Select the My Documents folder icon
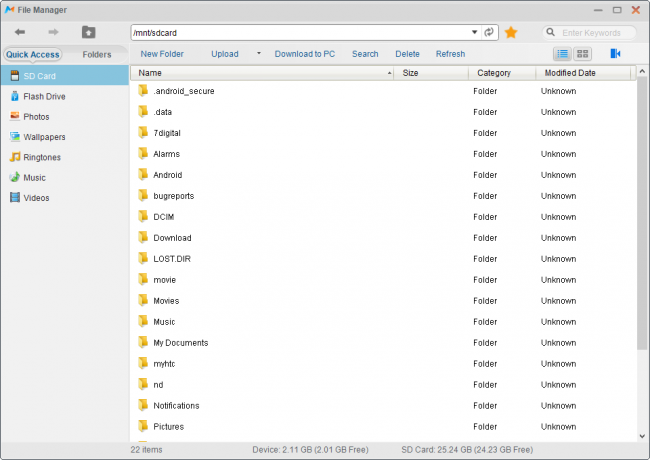650x460 pixels. click(143, 342)
